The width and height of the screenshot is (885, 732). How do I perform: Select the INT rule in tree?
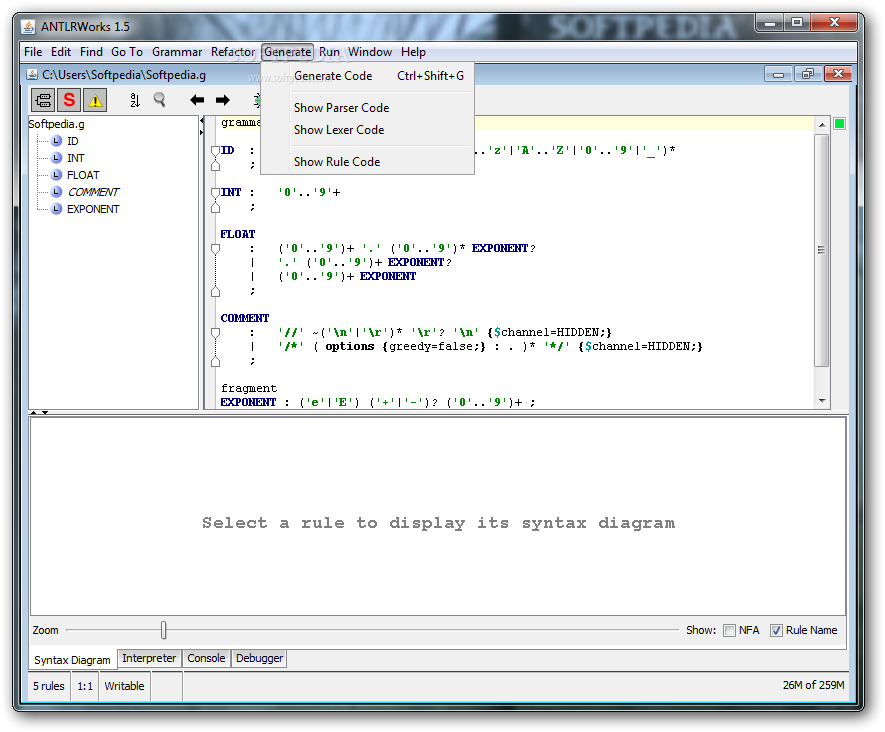click(76, 158)
